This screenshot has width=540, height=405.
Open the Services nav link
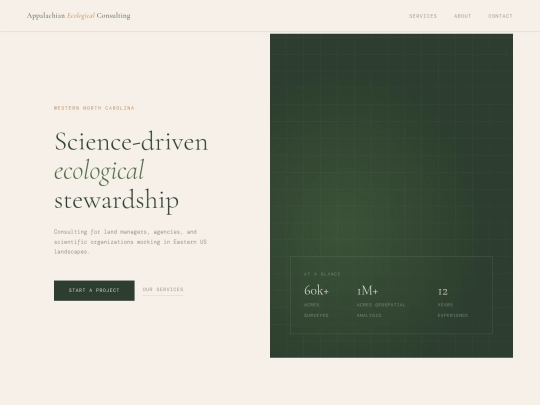coord(423,16)
